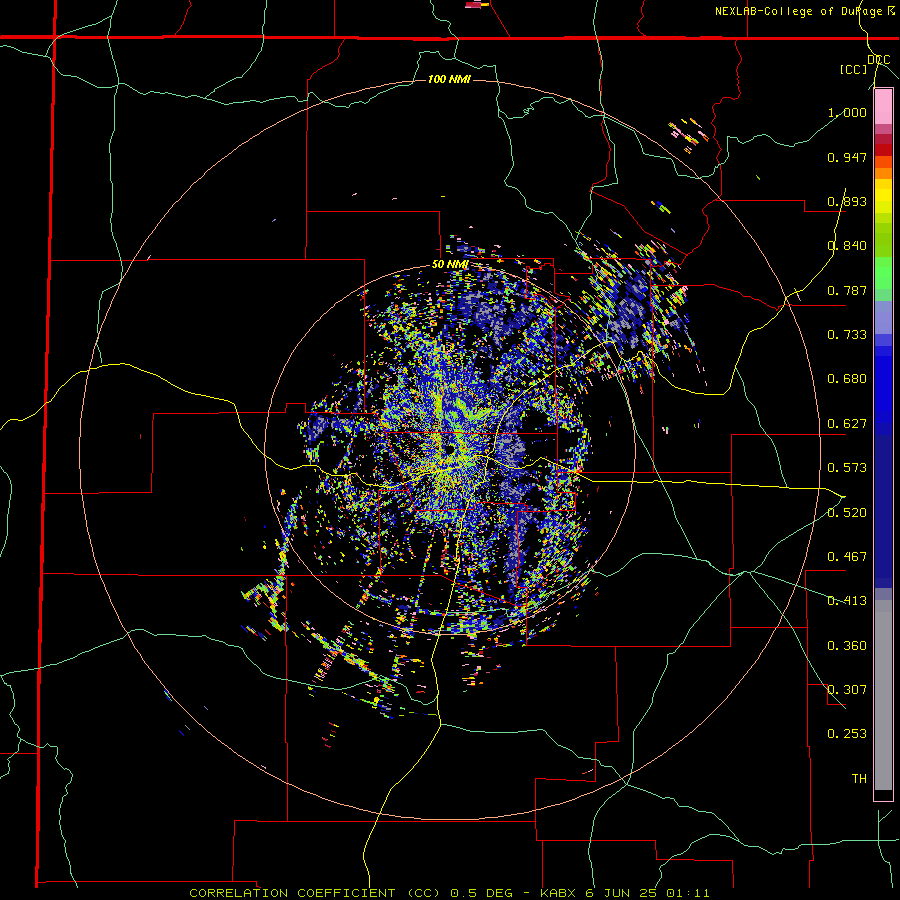Click the Correlation Coefficient caption at the bottom
This screenshot has height=900, width=900.
coord(449,893)
